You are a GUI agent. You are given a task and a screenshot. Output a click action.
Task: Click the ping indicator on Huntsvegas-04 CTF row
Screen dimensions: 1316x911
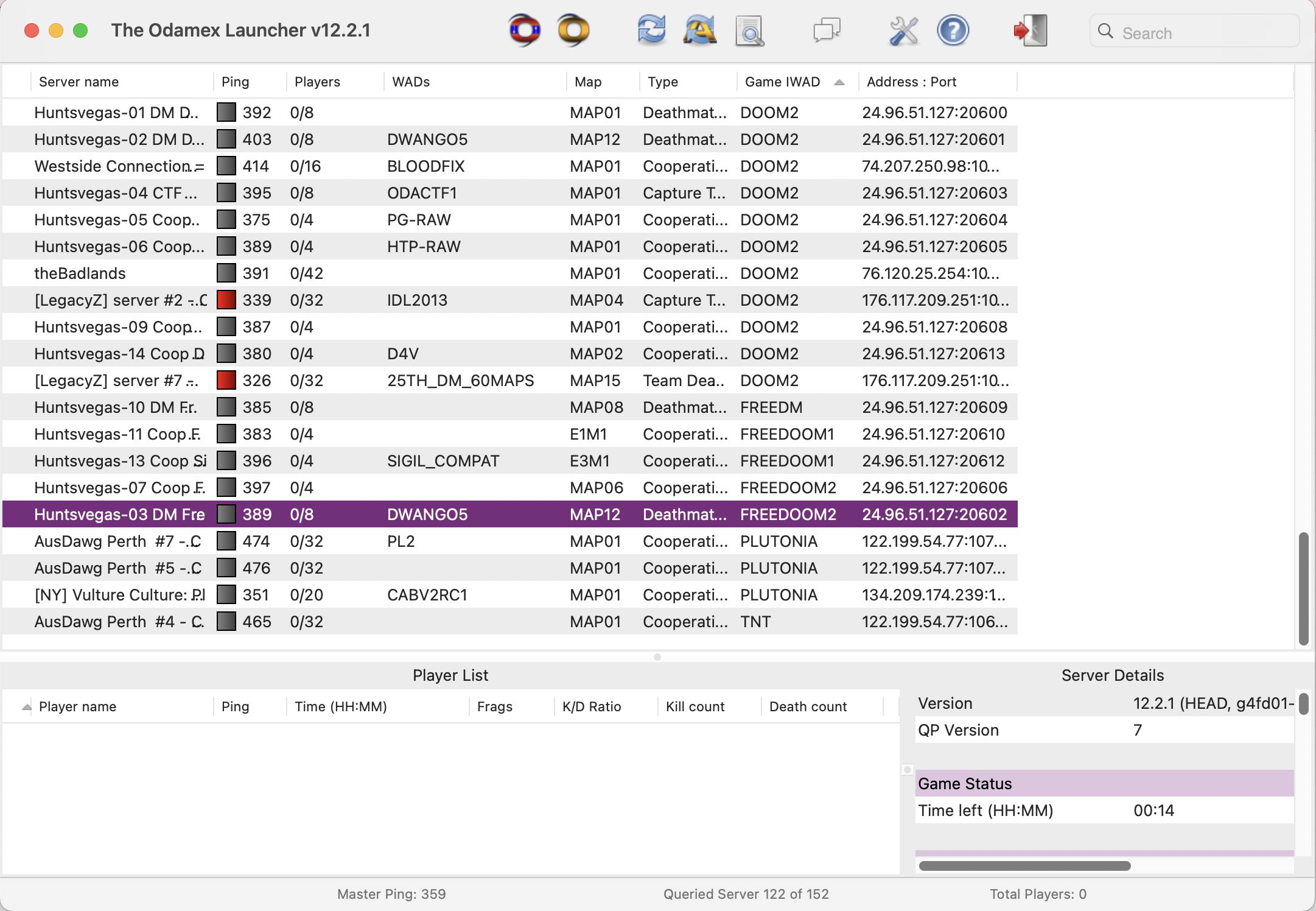pos(226,193)
